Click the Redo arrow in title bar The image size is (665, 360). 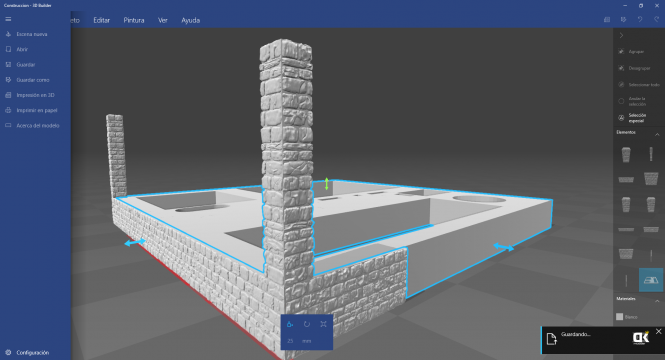pyautogui.click(x=656, y=20)
